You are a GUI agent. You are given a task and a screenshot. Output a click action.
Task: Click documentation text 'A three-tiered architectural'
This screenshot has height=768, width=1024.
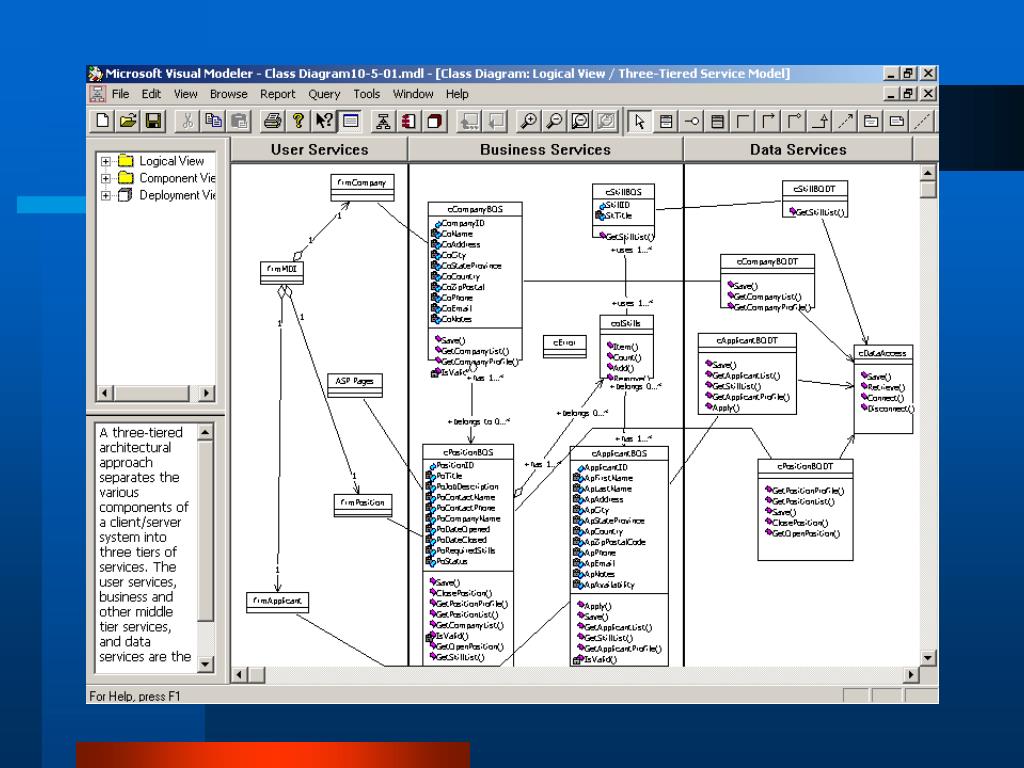click(x=140, y=440)
